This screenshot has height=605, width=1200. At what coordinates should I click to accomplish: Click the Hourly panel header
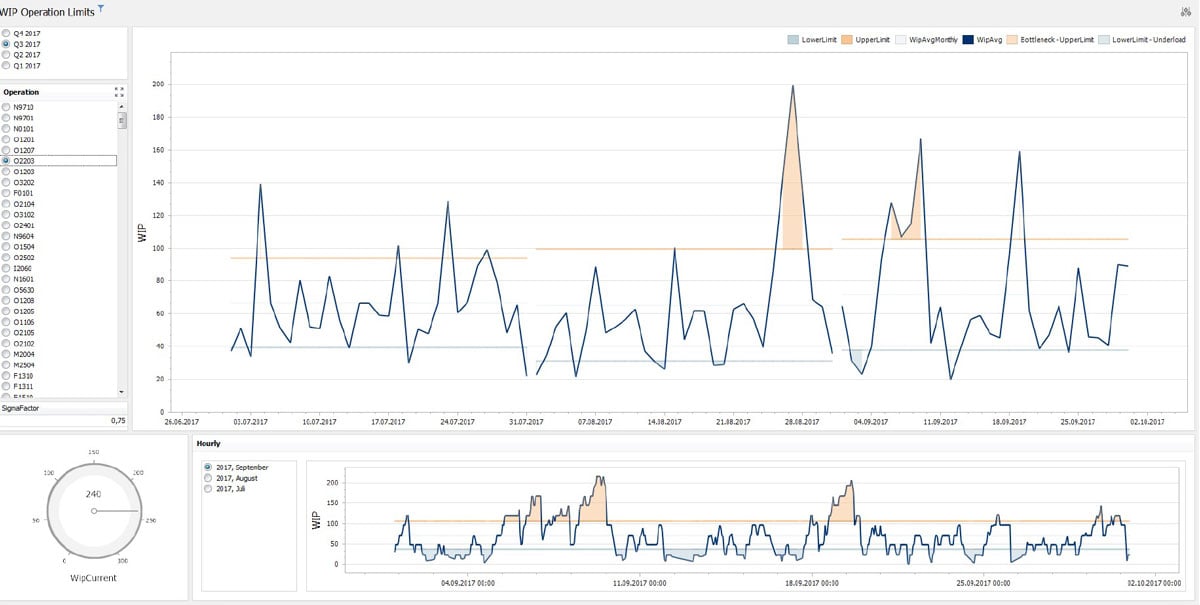pyautogui.click(x=207, y=443)
